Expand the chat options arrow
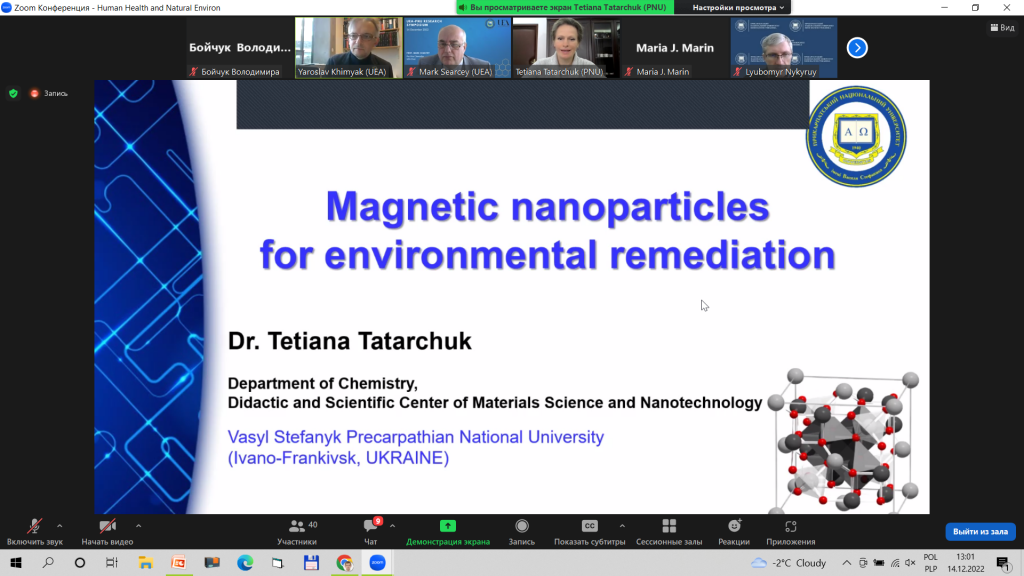1024x576 pixels. pos(392,525)
